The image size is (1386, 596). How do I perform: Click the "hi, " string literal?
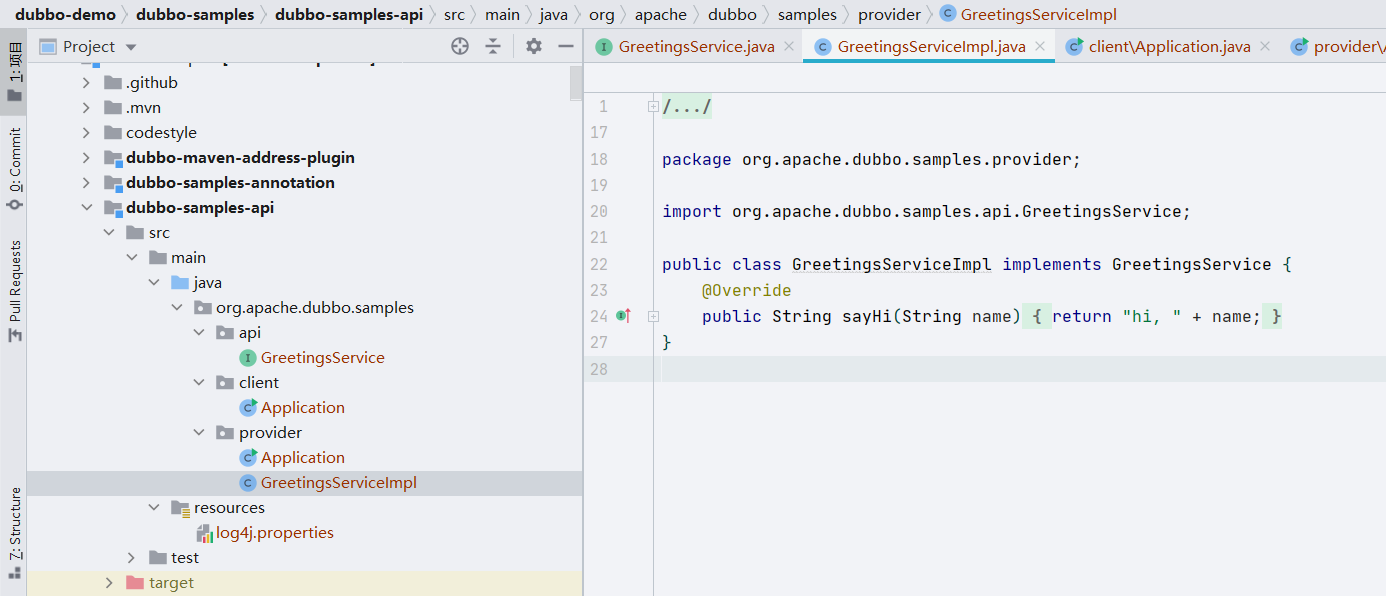[1152, 317]
